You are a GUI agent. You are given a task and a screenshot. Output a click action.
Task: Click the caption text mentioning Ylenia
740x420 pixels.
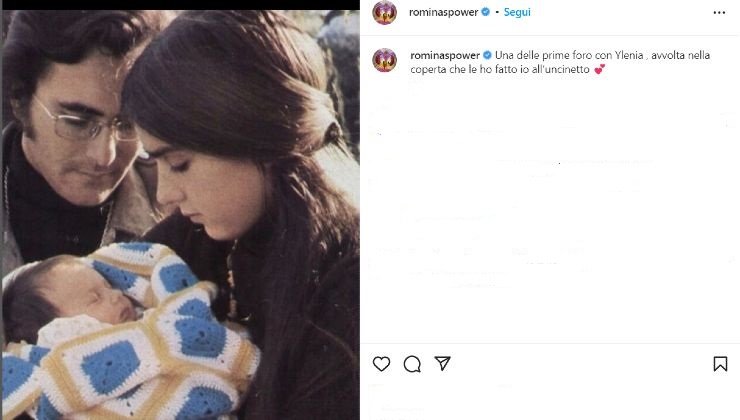[602, 54]
